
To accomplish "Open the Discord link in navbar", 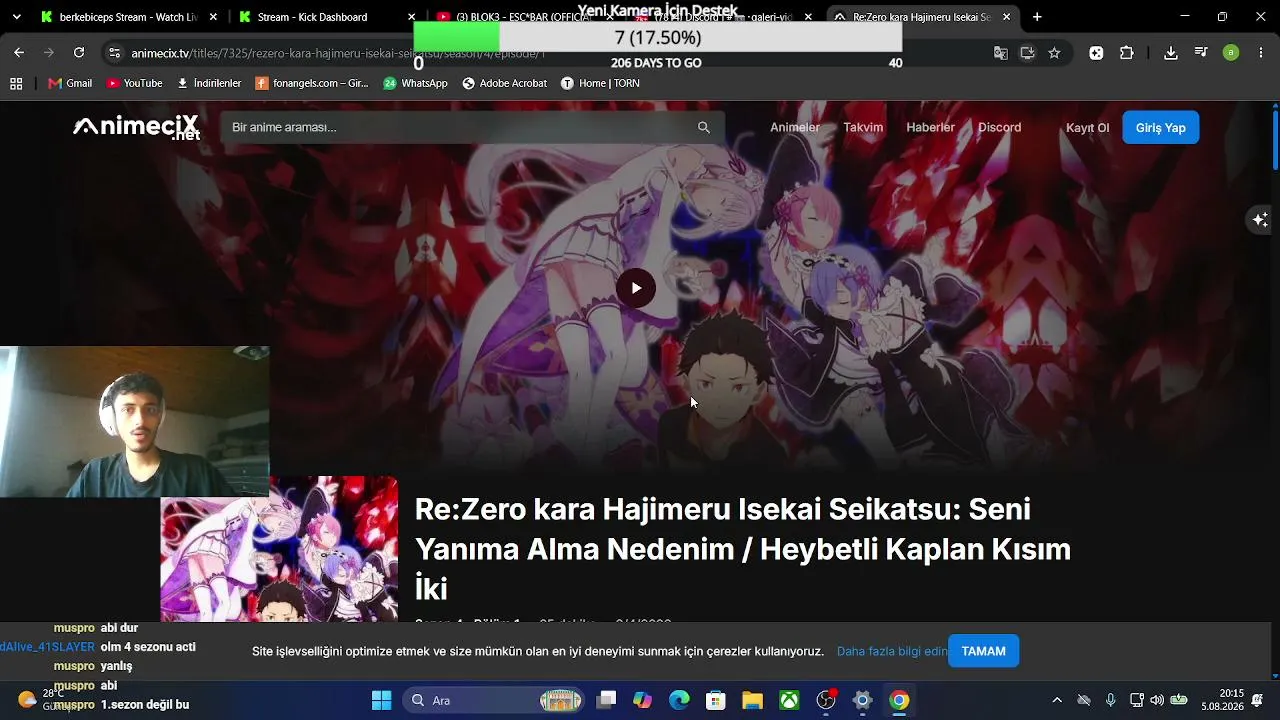I will tap(1000, 127).
